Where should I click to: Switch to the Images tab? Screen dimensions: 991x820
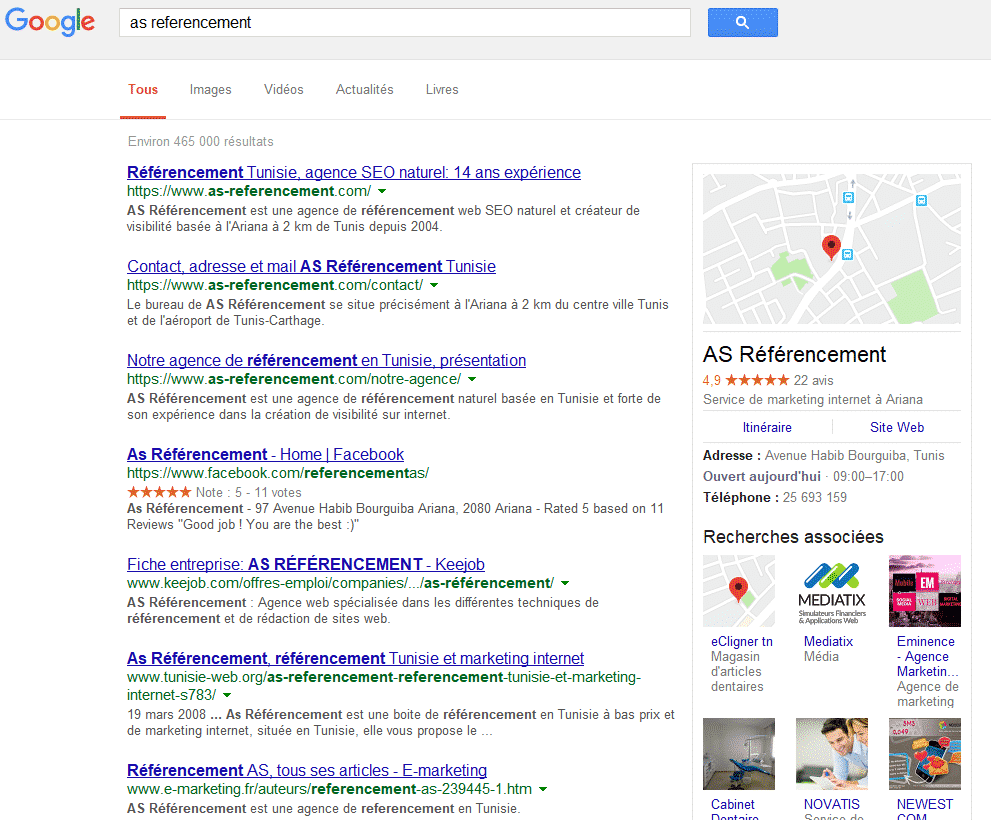coord(210,90)
